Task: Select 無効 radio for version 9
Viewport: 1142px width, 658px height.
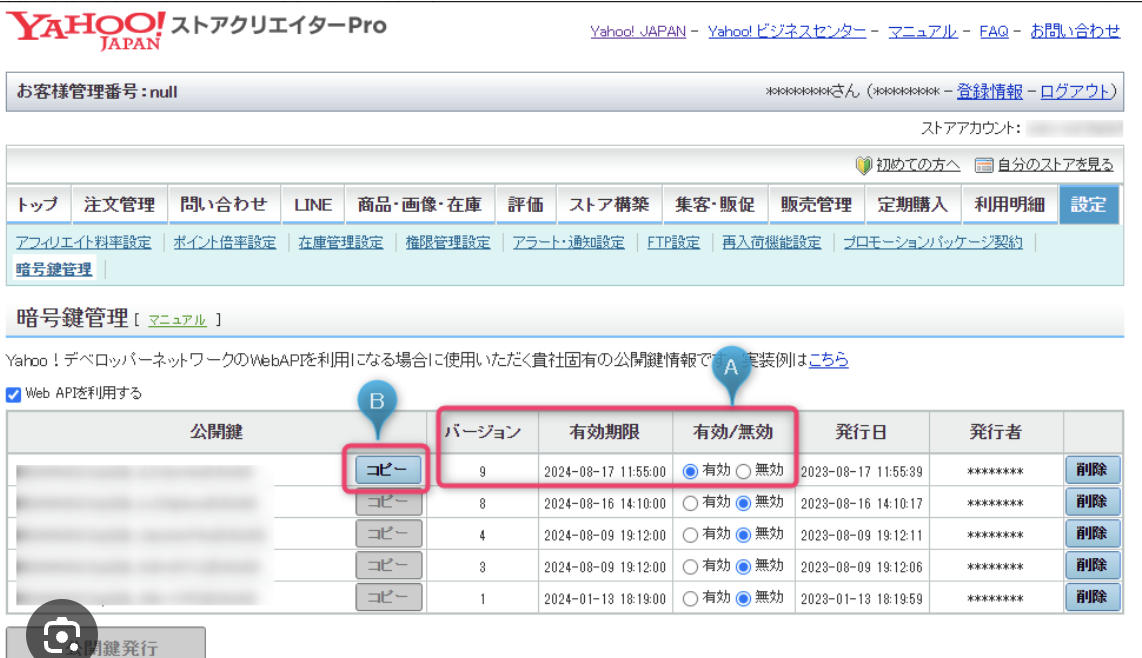Action: coord(743,471)
